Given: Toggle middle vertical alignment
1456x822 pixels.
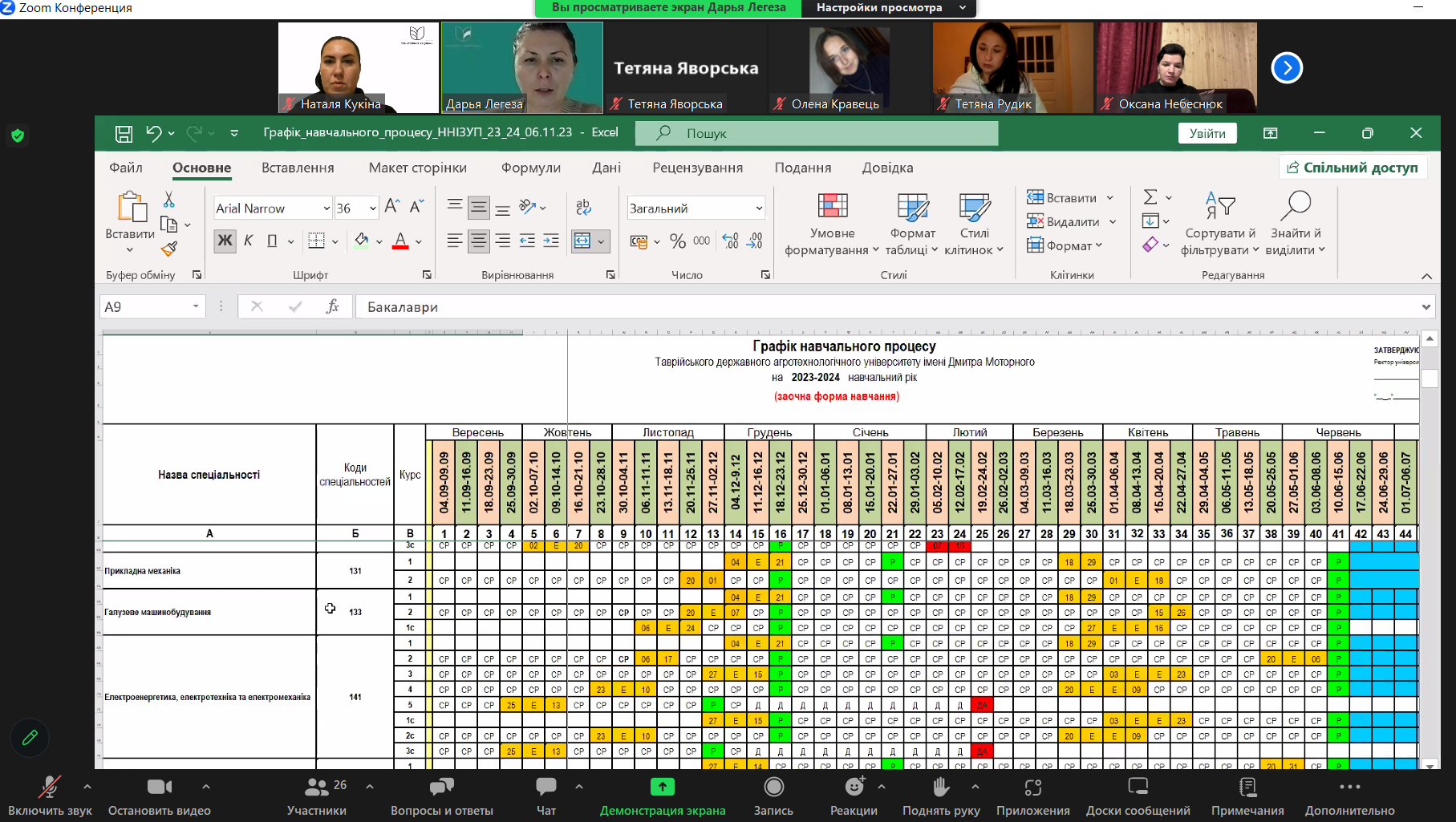Looking at the screenshot, I should tap(479, 207).
